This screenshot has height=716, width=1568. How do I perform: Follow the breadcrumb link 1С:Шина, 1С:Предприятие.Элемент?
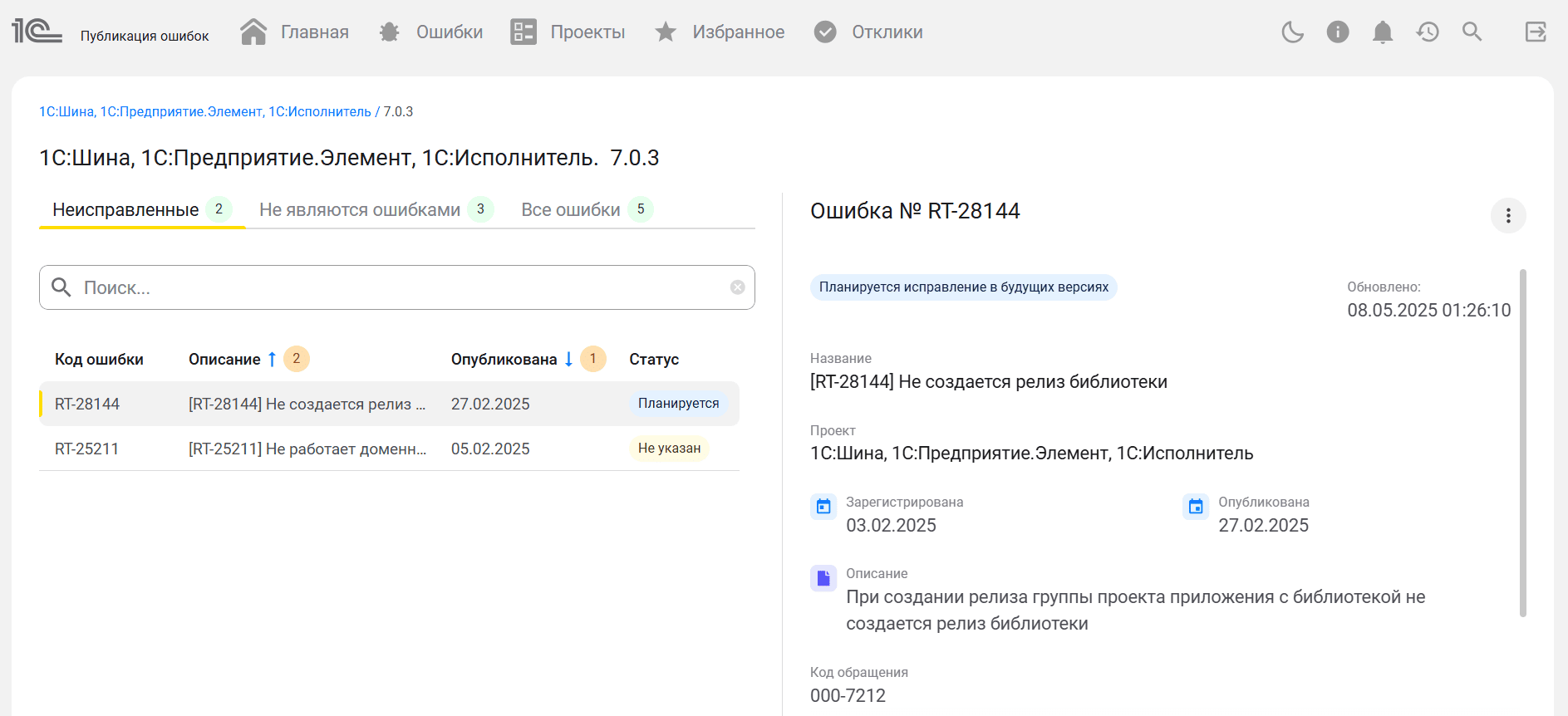[x=205, y=111]
